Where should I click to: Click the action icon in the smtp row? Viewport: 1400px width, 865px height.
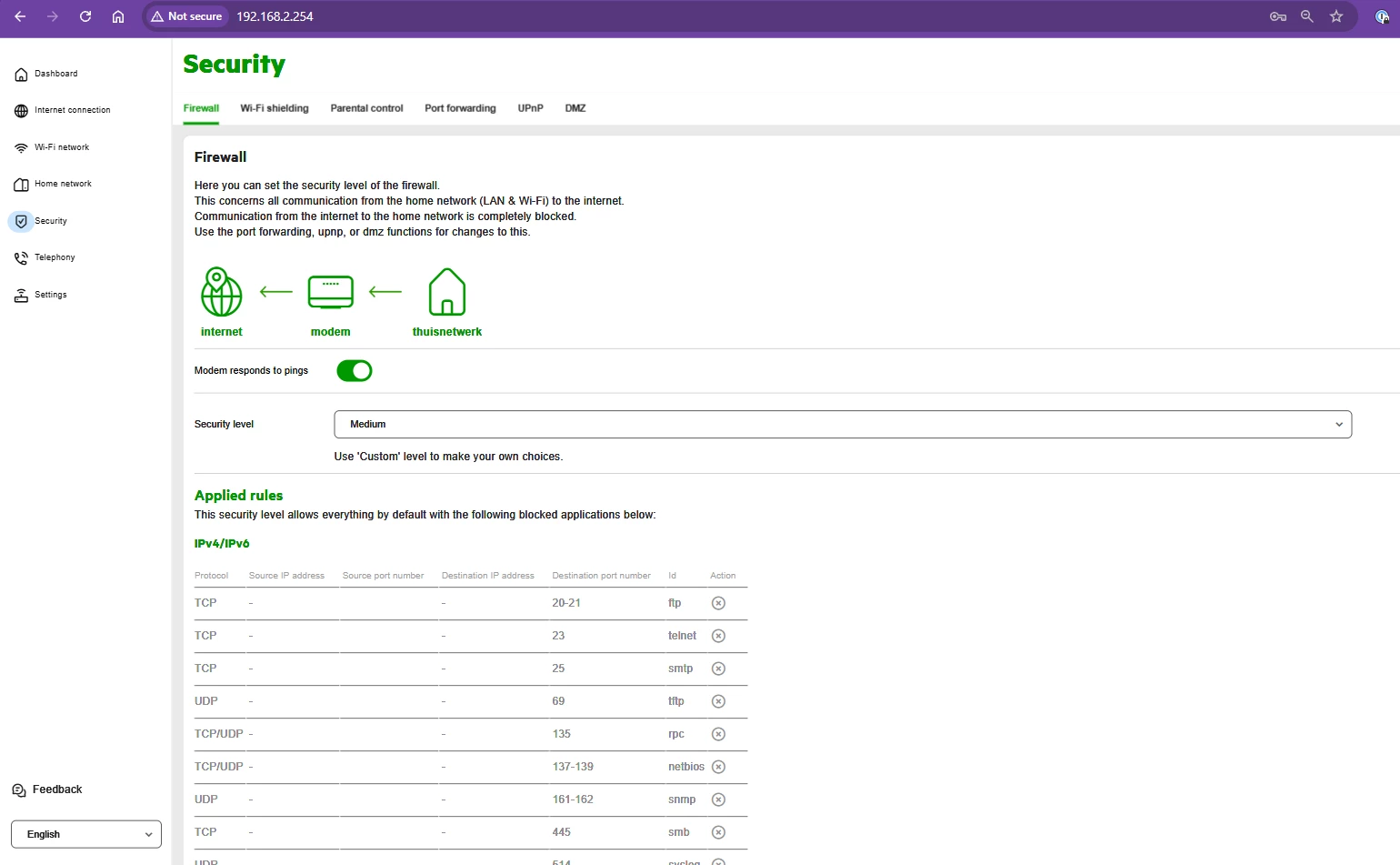[718, 669]
